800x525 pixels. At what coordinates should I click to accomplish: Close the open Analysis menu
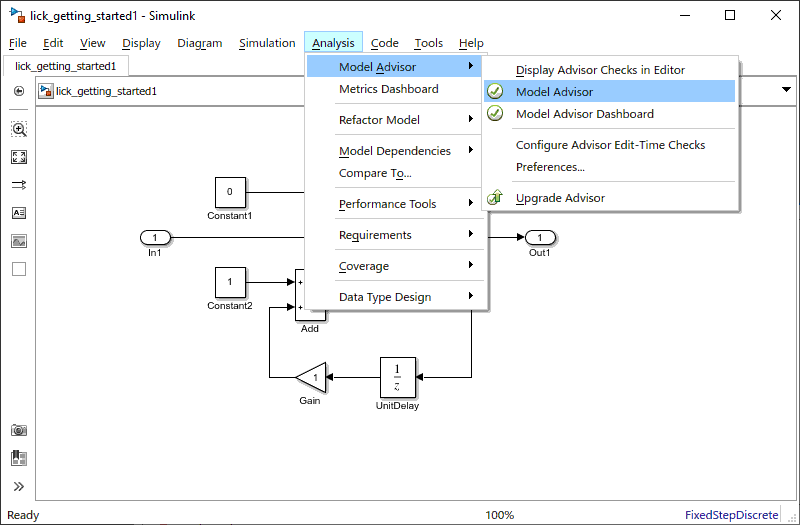click(333, 43)
